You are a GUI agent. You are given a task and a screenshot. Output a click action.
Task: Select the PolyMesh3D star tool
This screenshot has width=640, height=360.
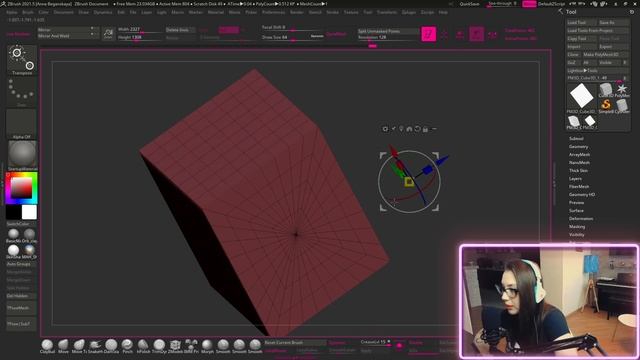(622, 90)
